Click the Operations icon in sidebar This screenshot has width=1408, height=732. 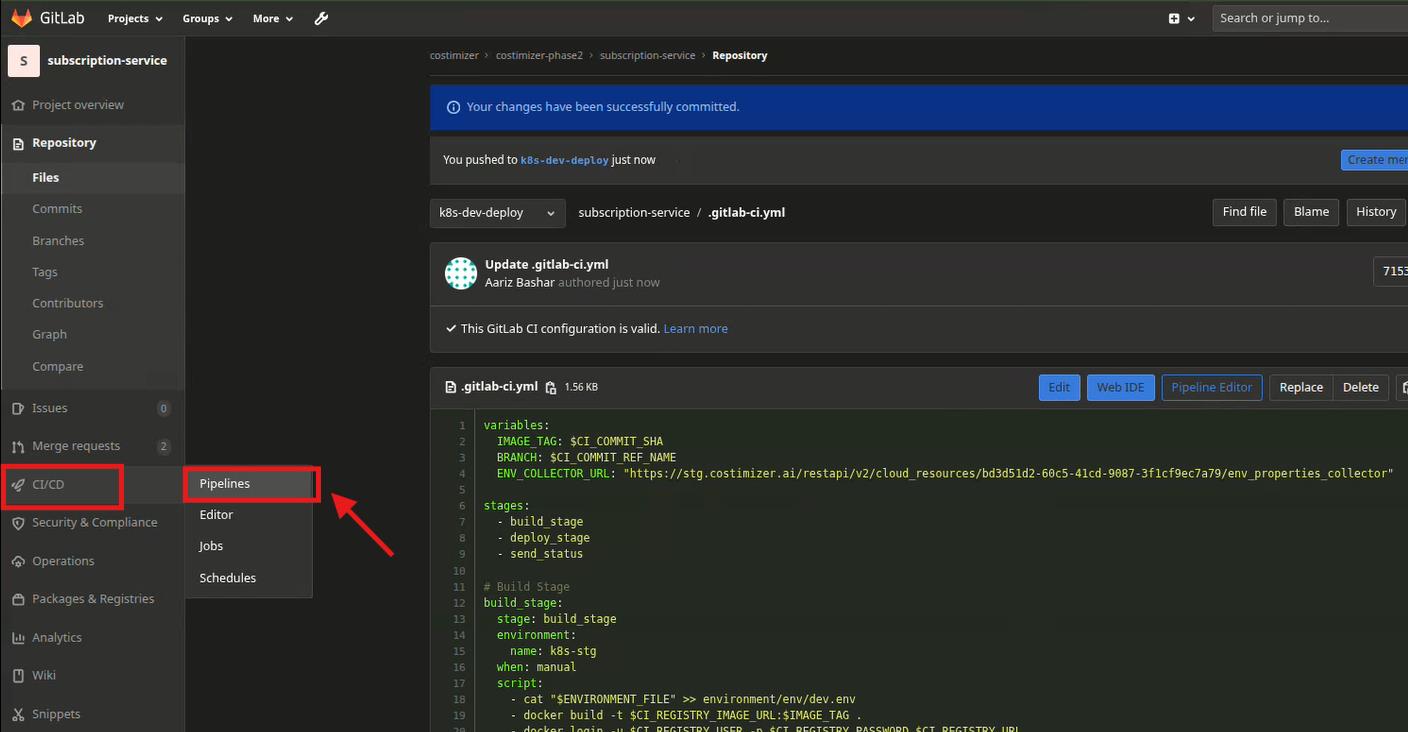(x=18, y=561)
